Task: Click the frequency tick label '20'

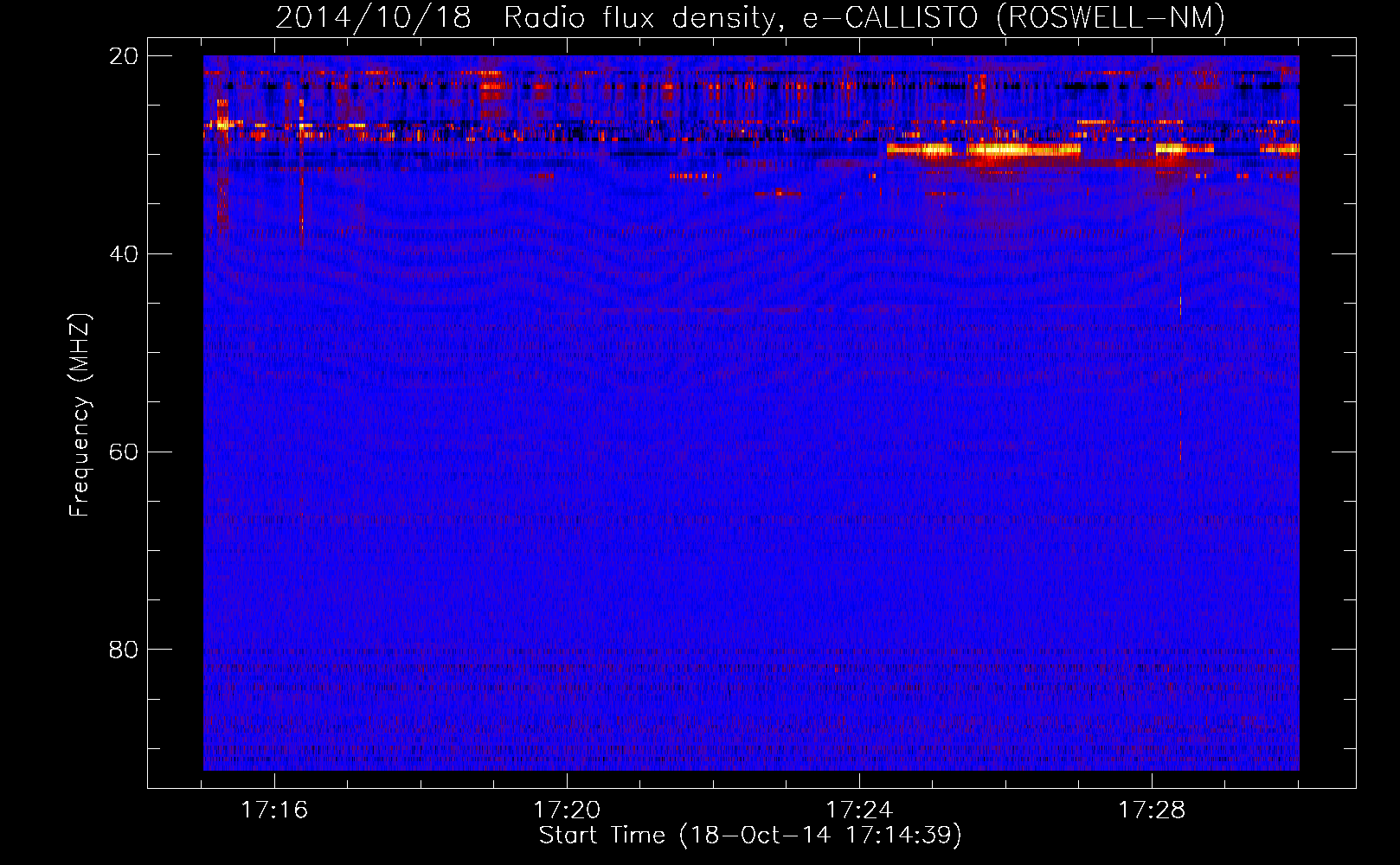Action: pos(124,56)
